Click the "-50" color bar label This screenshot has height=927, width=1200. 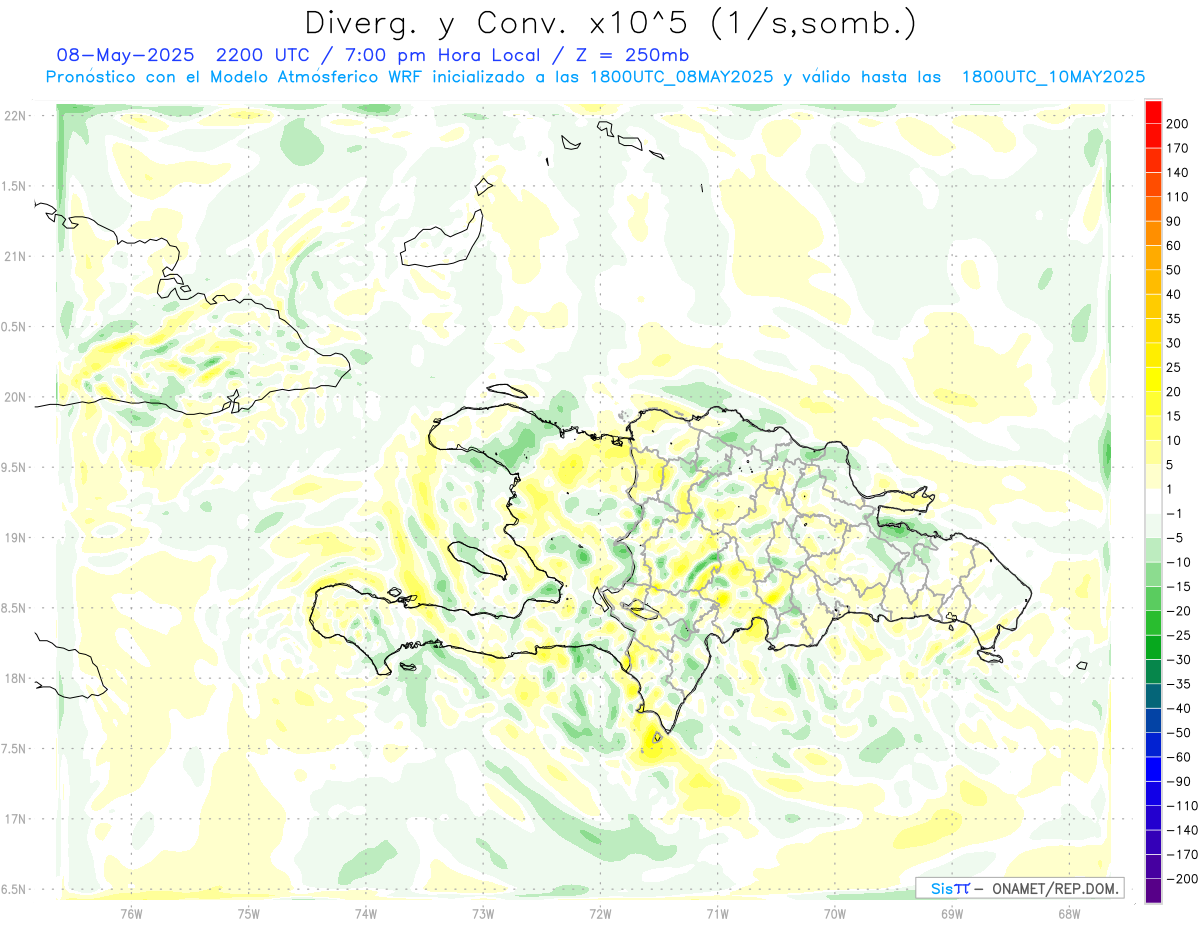click(1177, 733)
